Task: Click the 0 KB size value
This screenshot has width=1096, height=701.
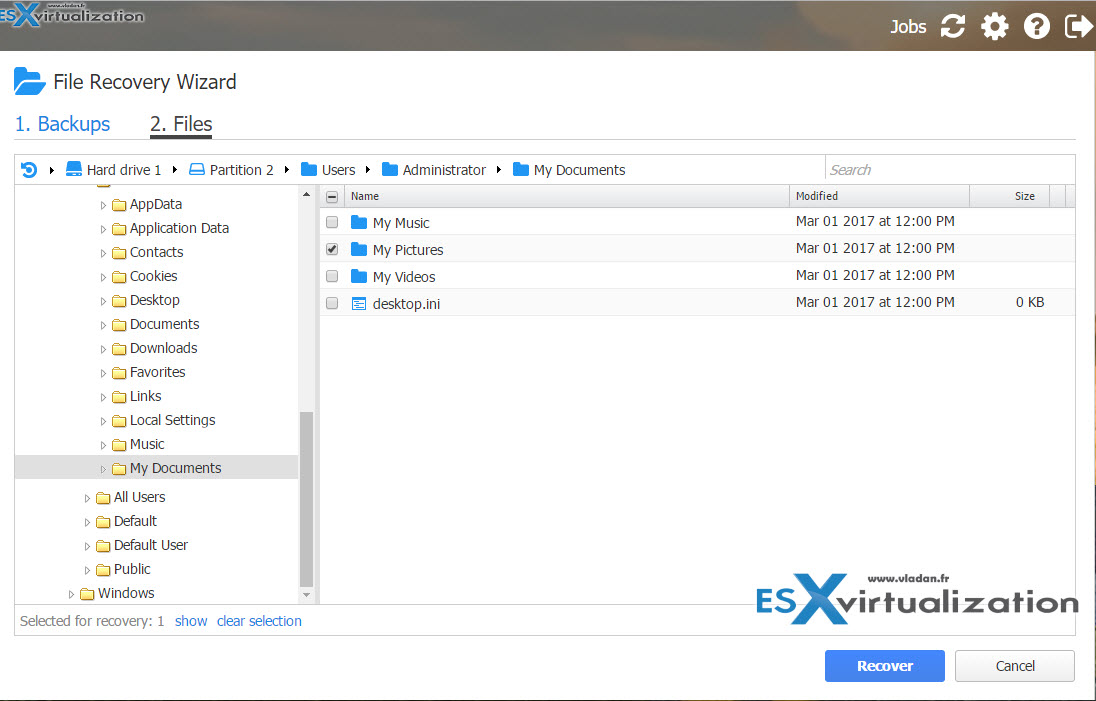Action: click(1030, 303)
